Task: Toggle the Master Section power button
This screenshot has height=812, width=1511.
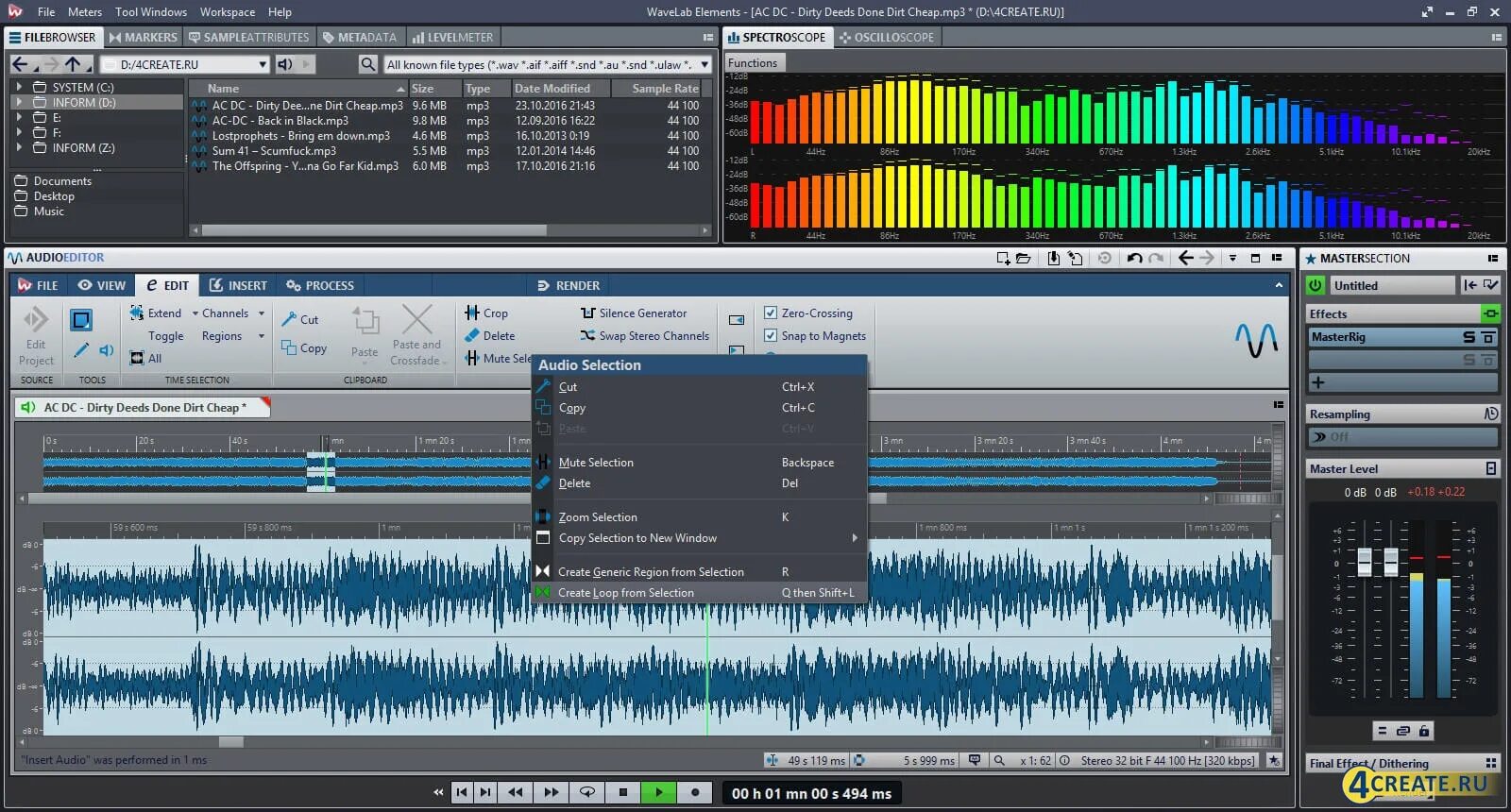Action: coord(1316,285)
